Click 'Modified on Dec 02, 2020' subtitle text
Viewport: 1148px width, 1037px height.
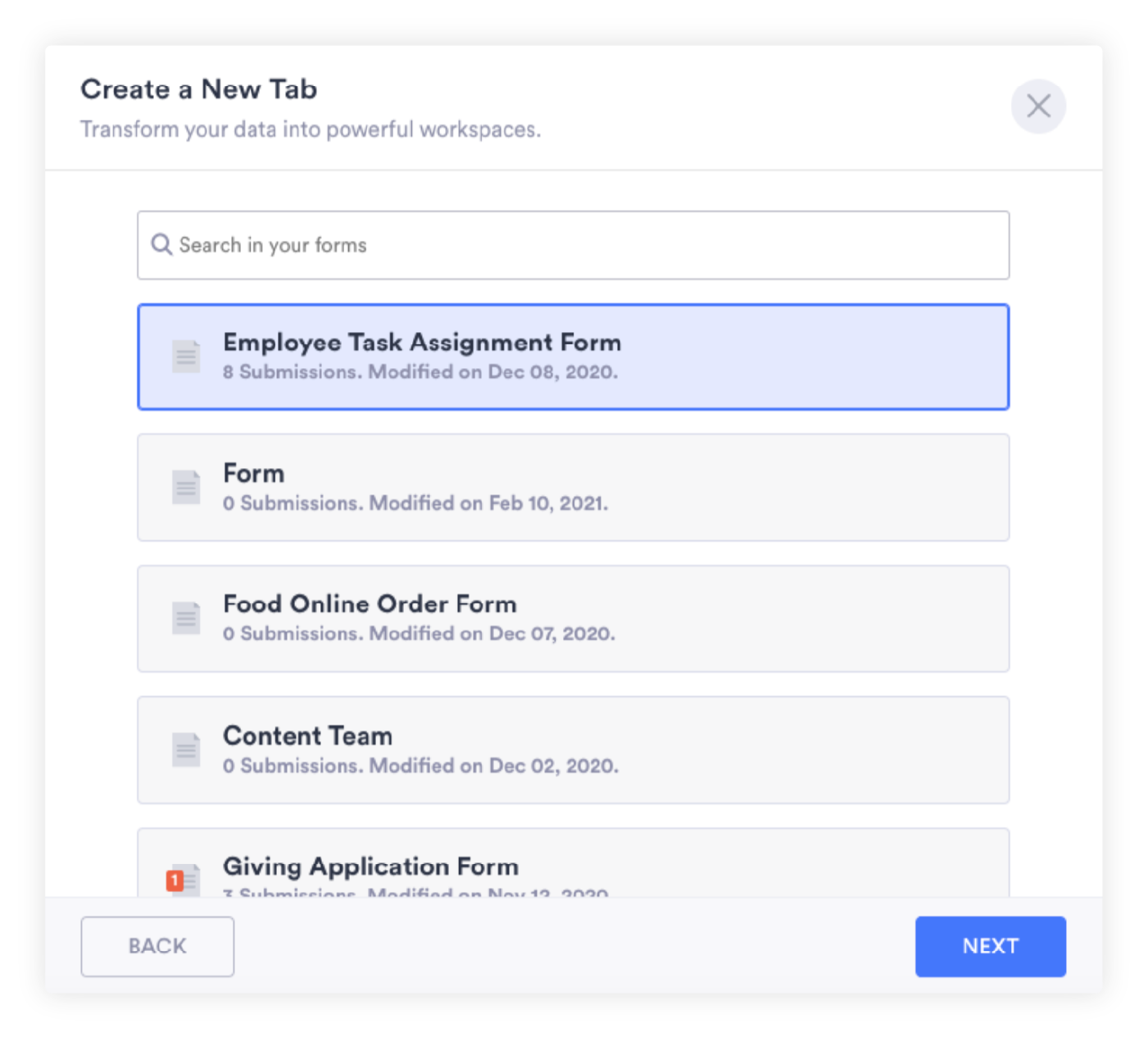493,766
